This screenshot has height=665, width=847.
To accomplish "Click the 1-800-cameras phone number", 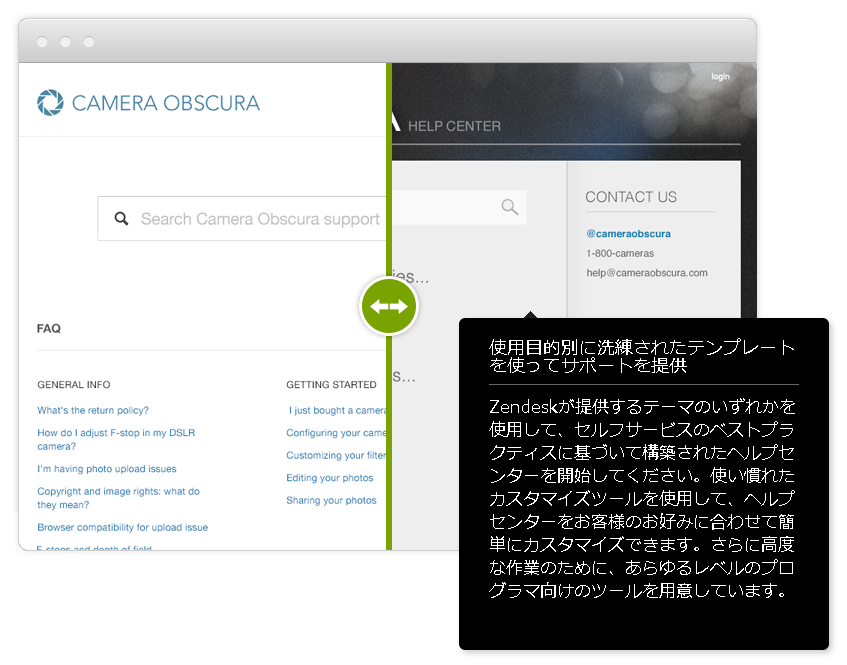I will [x=620, y=253].
